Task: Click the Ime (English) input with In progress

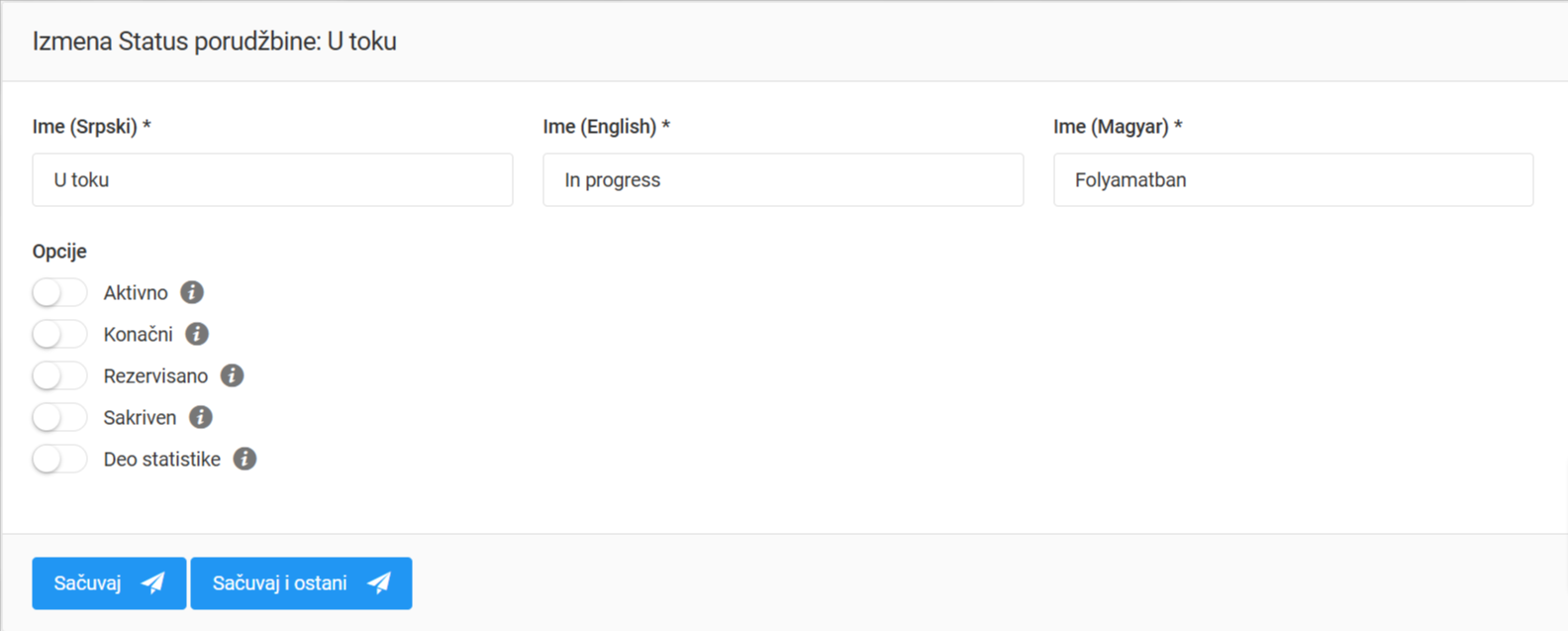Action: pos(782,179)
